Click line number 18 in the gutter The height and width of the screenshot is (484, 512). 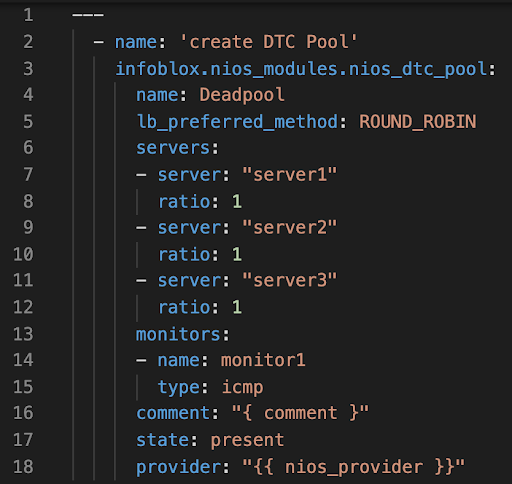[23, 466]
